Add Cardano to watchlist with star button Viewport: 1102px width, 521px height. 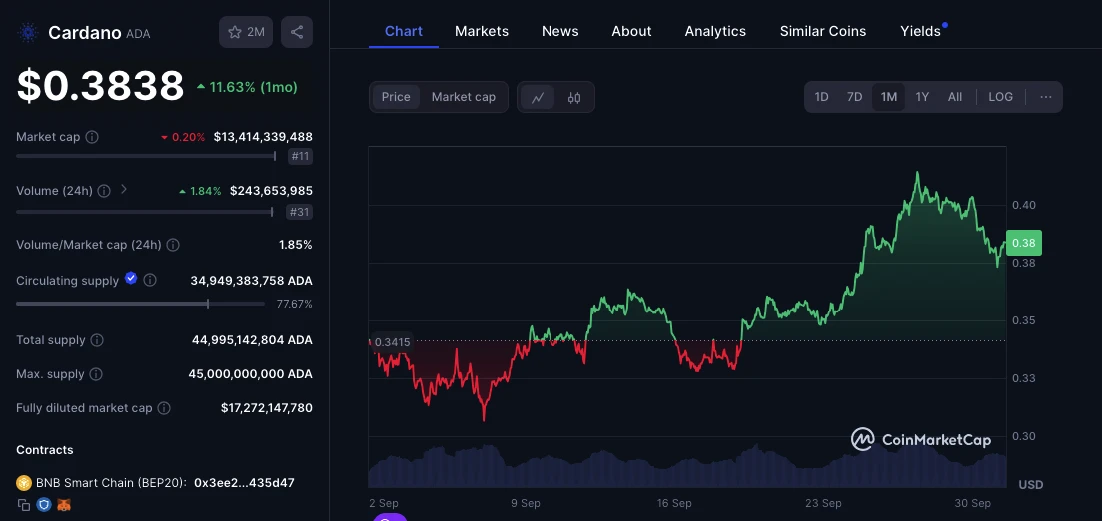pos(246,32)
